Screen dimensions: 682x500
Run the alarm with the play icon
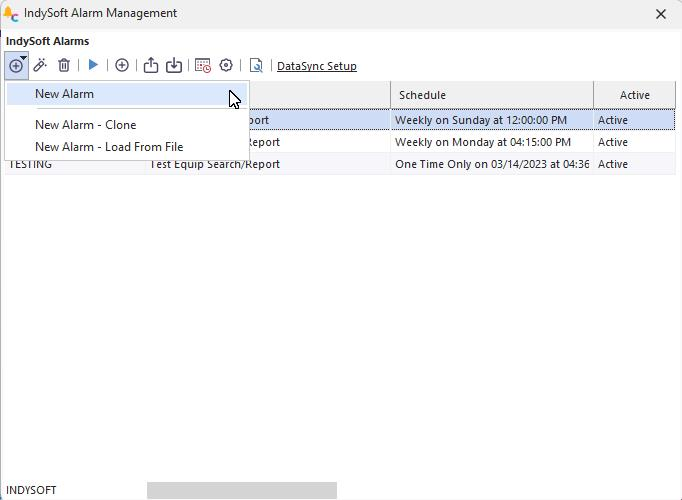pyautogui.click(x=93, y=66)
